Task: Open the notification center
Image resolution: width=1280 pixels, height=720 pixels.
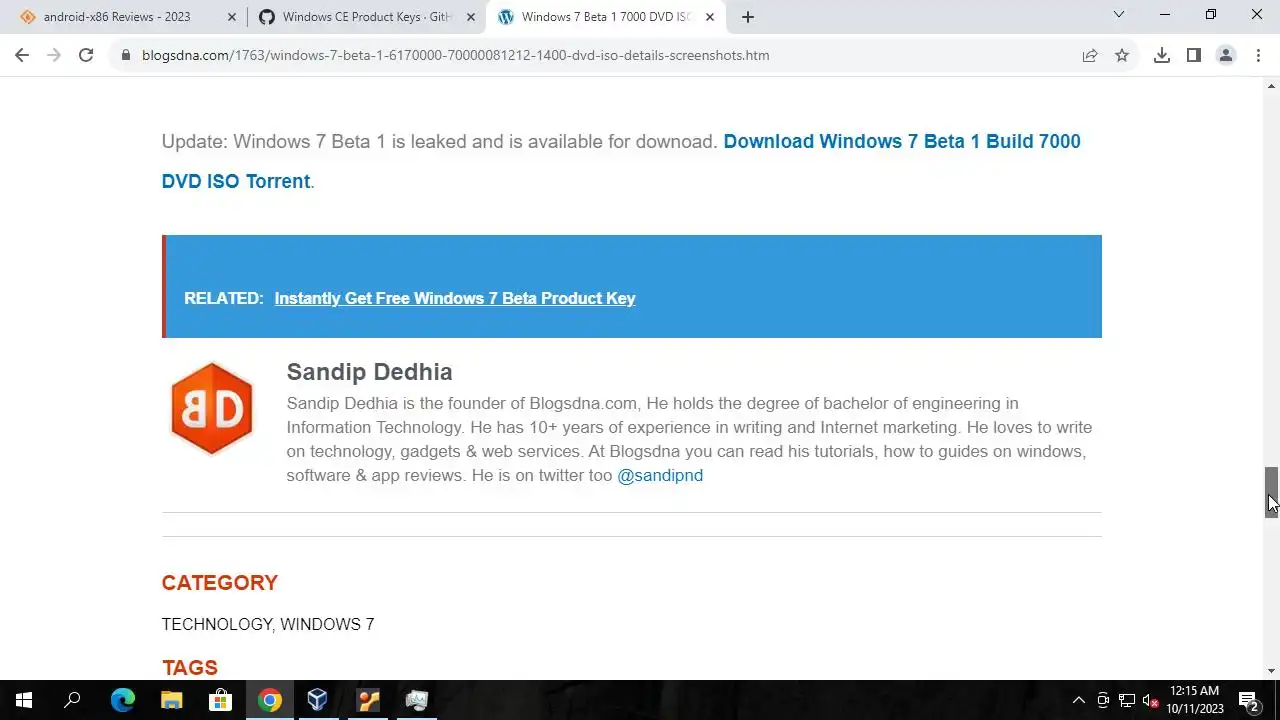Action: 1248,700
